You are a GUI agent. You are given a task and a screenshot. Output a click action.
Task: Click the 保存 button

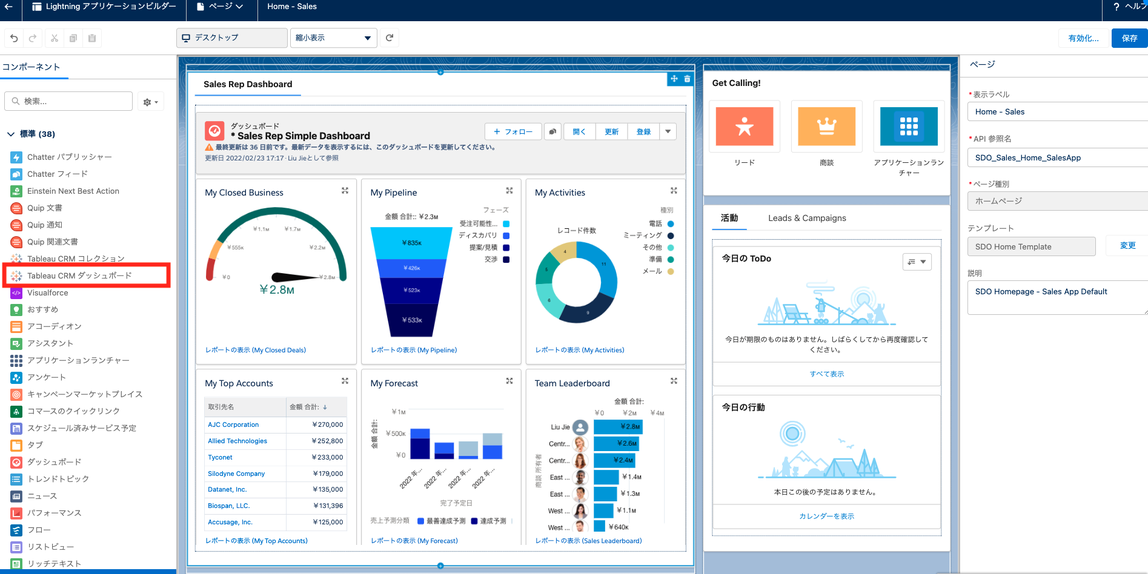1130,38
